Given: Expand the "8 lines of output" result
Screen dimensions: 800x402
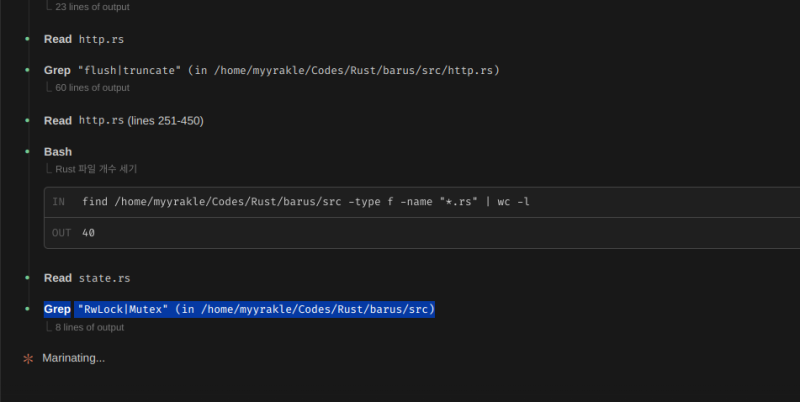Looking at the screenshot, I should coord(89,327).
